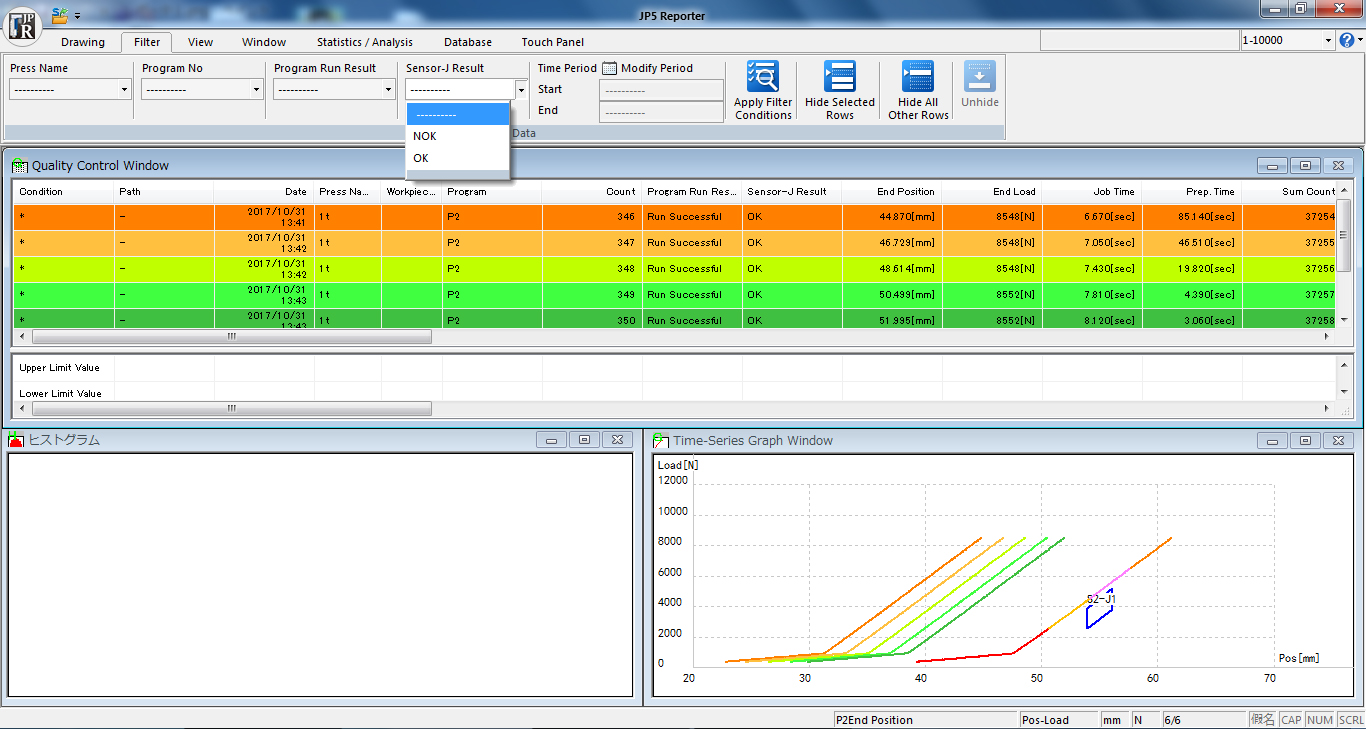Click the Apply Filter Conditions icon
The width and height of the screenshot is (1366, 729).
point(762,77)
